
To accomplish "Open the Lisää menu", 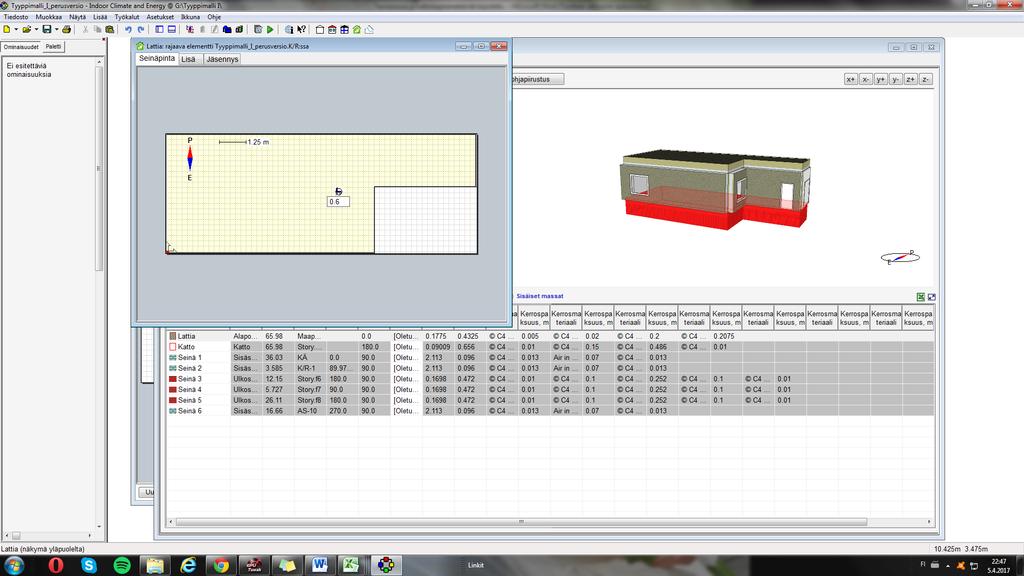I will tap(100, 17).
